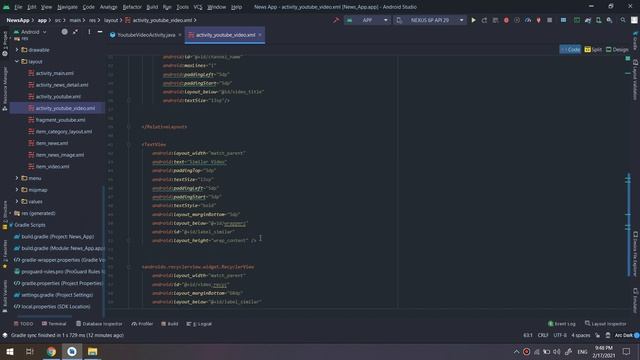Screen dimensions: 640x360
Task: Switch editor to Split view mode
Action: click(593, 49)
